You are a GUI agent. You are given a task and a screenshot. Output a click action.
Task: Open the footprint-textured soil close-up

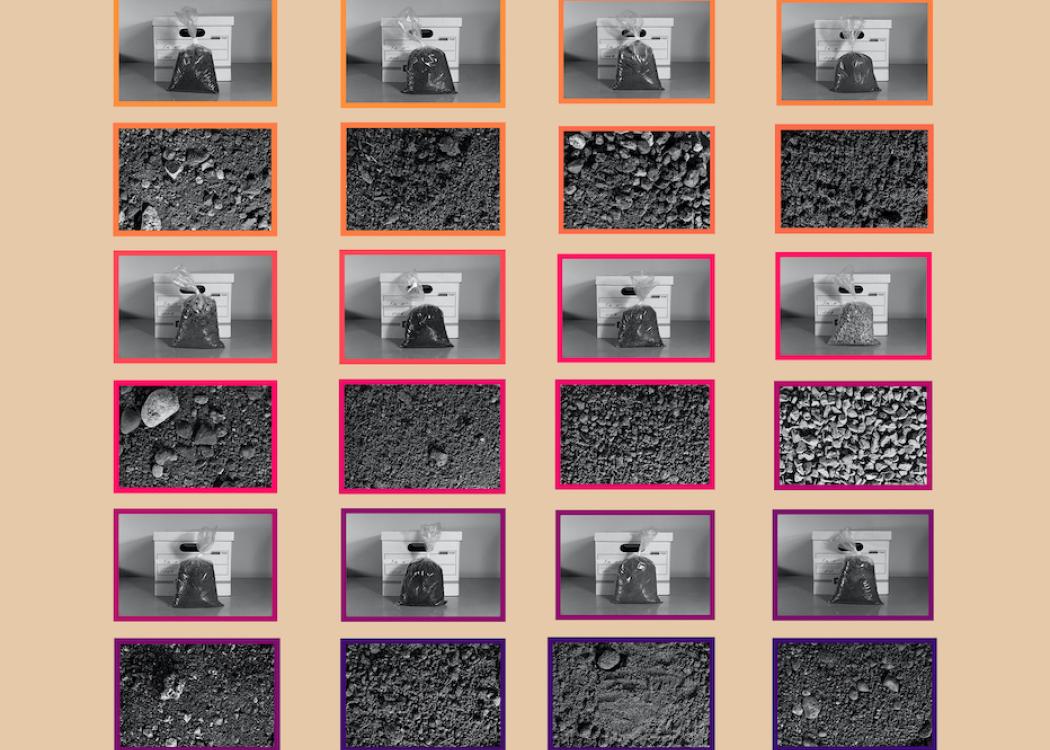coord(631,694)
